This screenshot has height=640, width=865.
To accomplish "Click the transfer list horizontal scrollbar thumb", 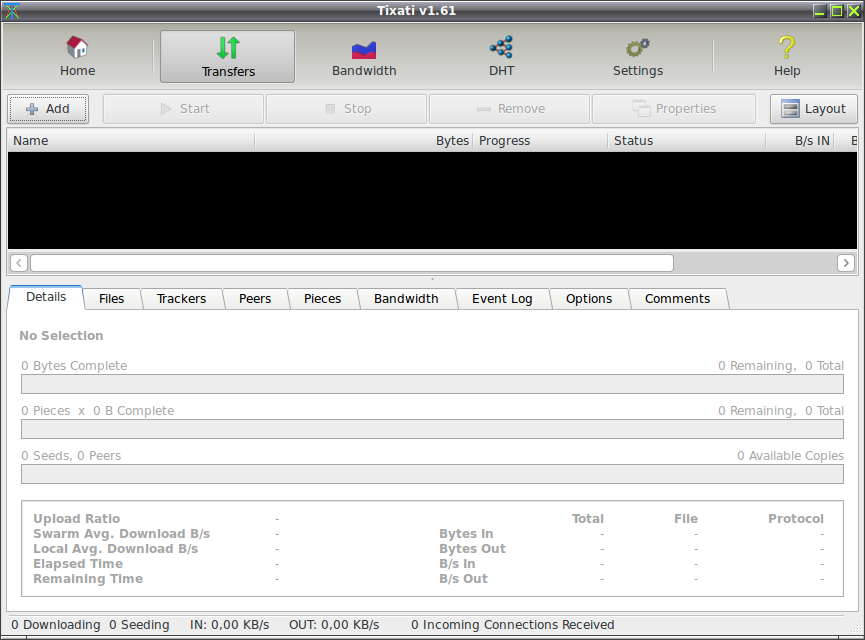I will (352, 263).
